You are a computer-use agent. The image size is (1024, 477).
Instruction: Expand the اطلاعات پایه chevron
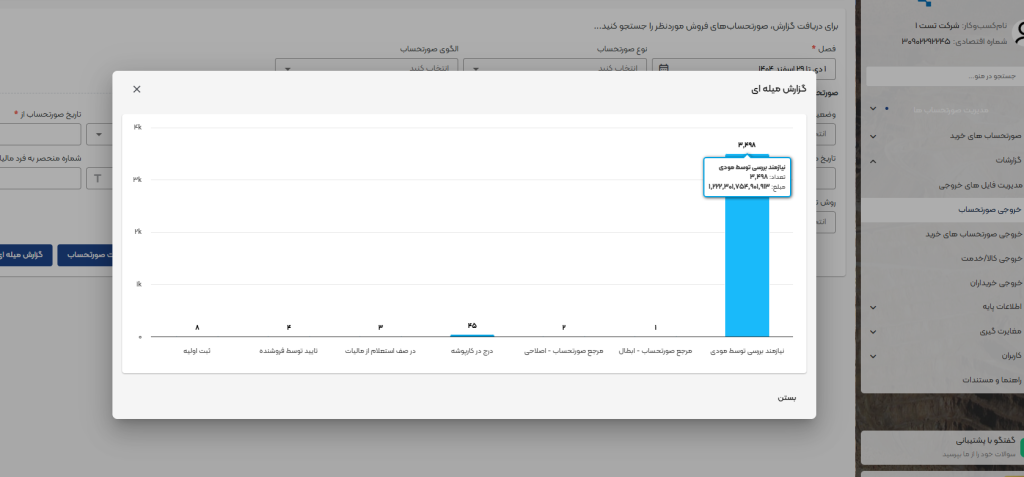(872, 307)
